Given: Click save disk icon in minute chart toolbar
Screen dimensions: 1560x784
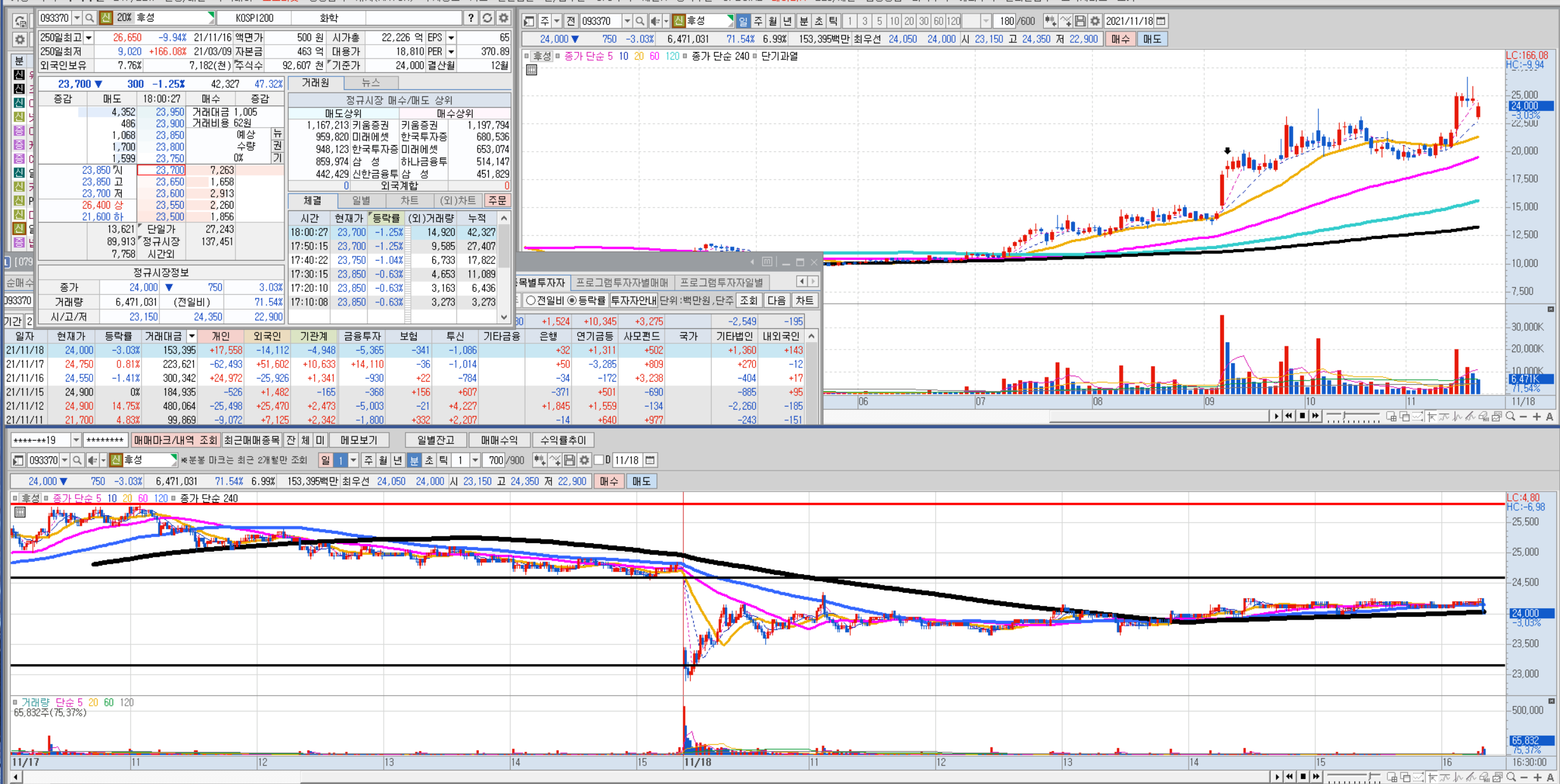Looking at the screenshot, I should 569,460.
